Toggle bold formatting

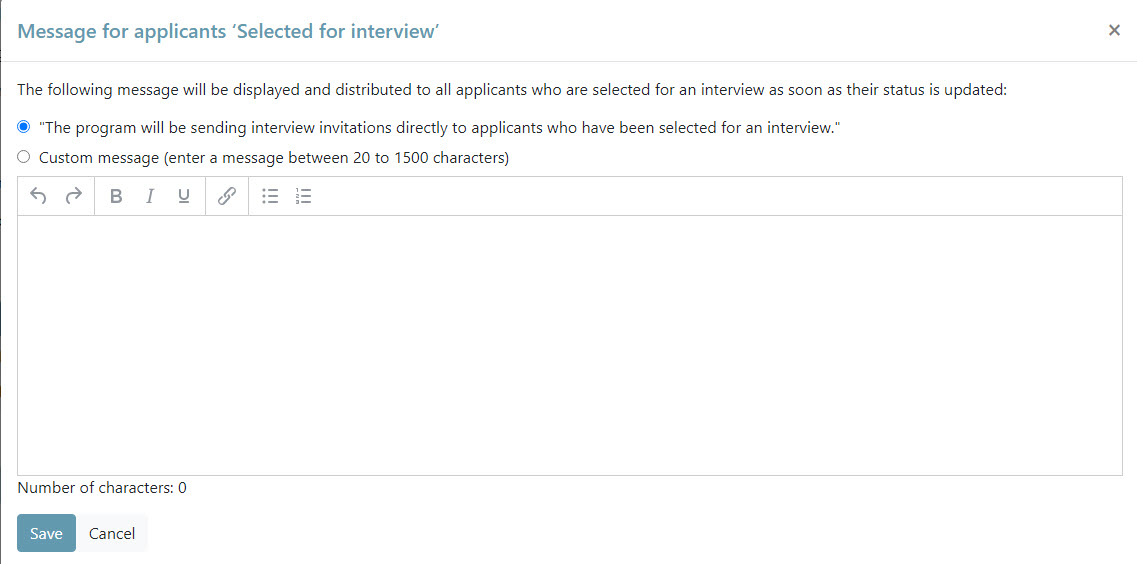(116, 196)
